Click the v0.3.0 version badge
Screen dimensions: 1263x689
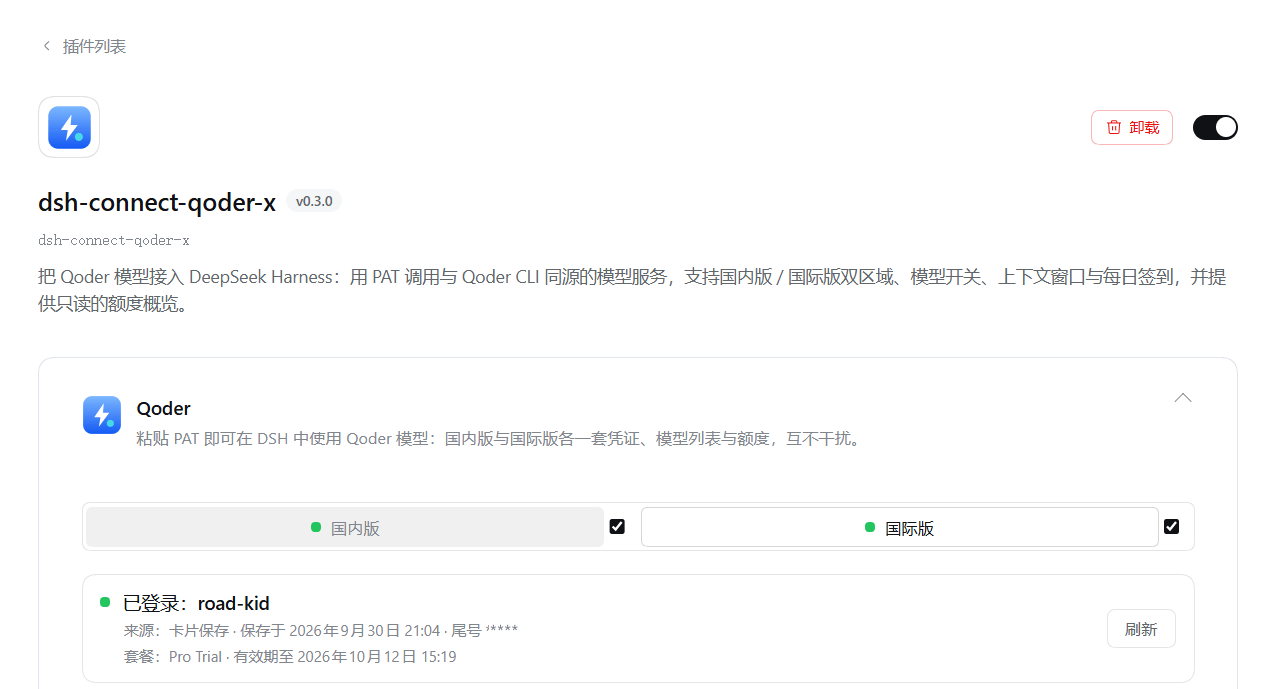(314, 201)
